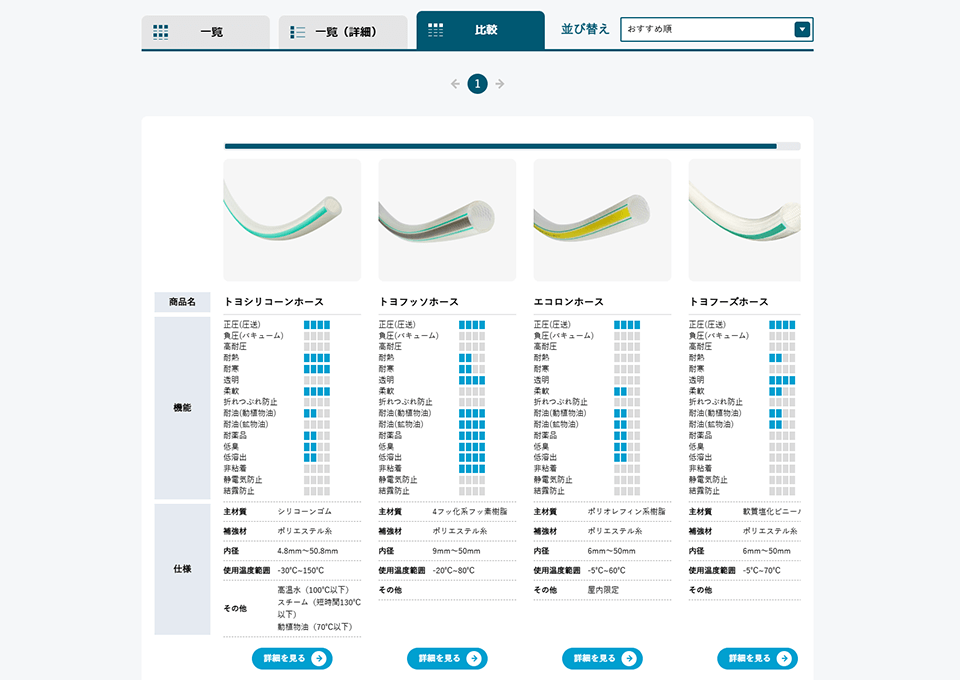The image size is (960, 680).
Task: Click the horizontal scroll bar above products
Action: [512, 146]
